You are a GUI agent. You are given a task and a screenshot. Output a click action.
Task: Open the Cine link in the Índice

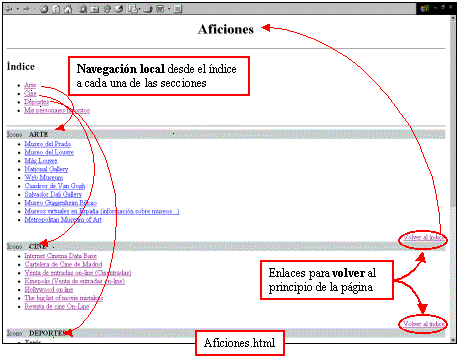pyautogui.click(x=30, y=93)
